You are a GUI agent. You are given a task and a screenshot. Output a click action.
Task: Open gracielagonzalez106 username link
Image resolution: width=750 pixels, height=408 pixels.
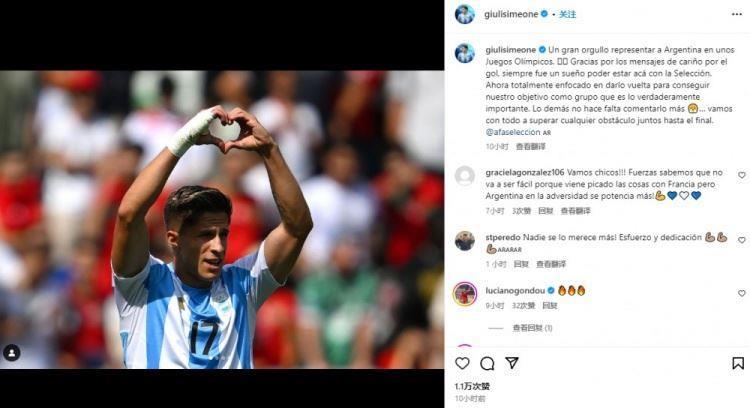point(525,172)
